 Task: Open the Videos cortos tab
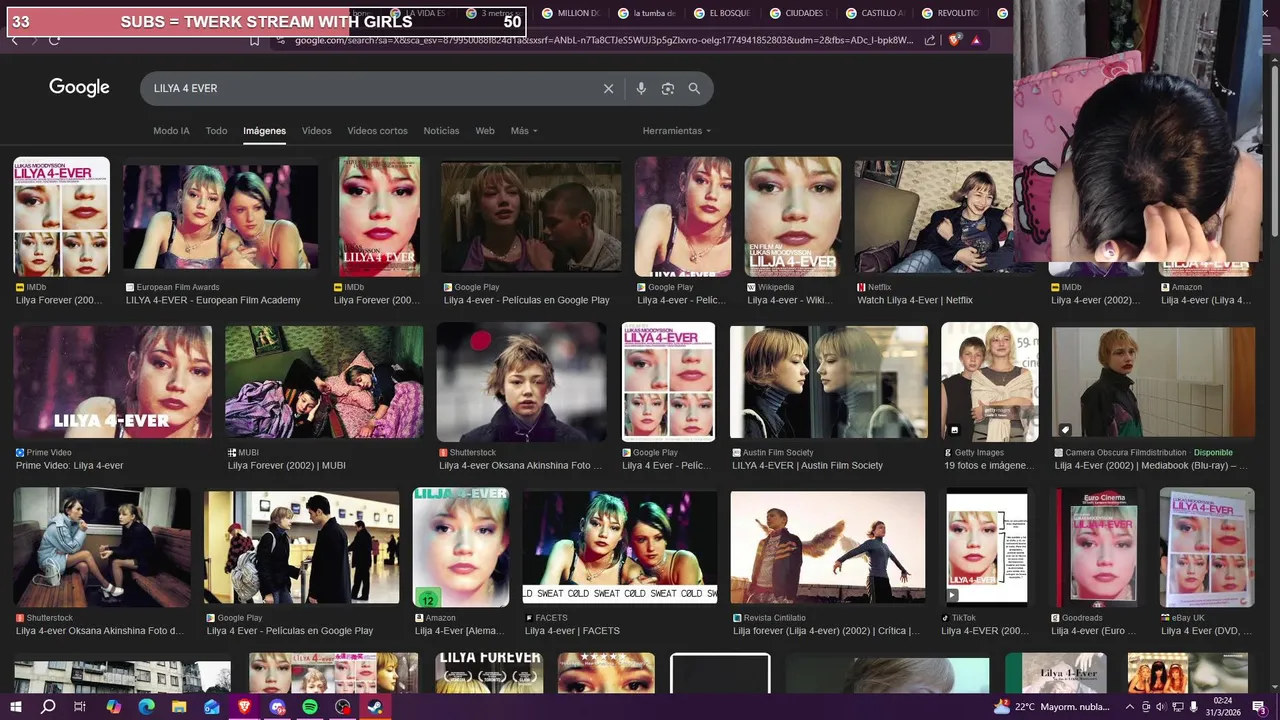coord(377,131)
